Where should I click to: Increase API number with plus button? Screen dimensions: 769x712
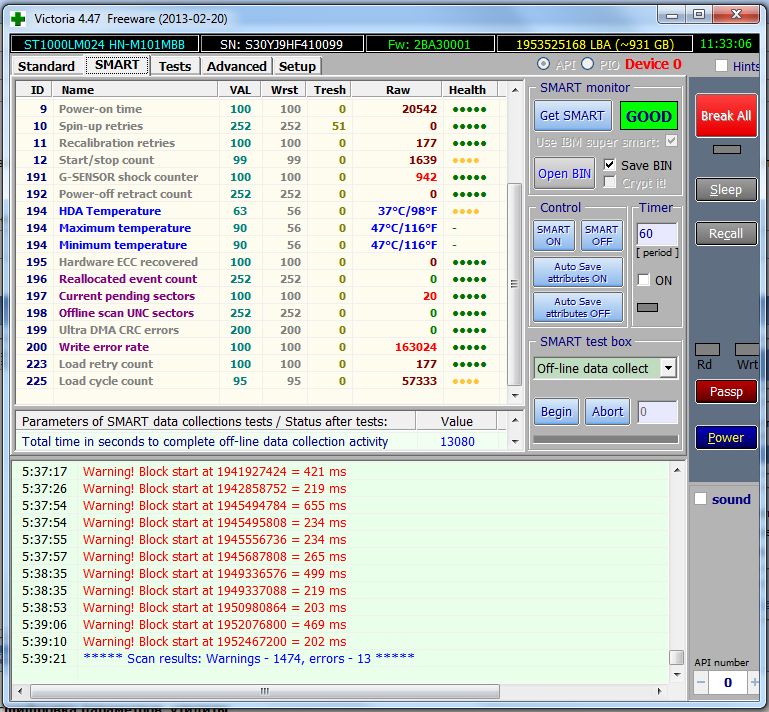point(752,683)
